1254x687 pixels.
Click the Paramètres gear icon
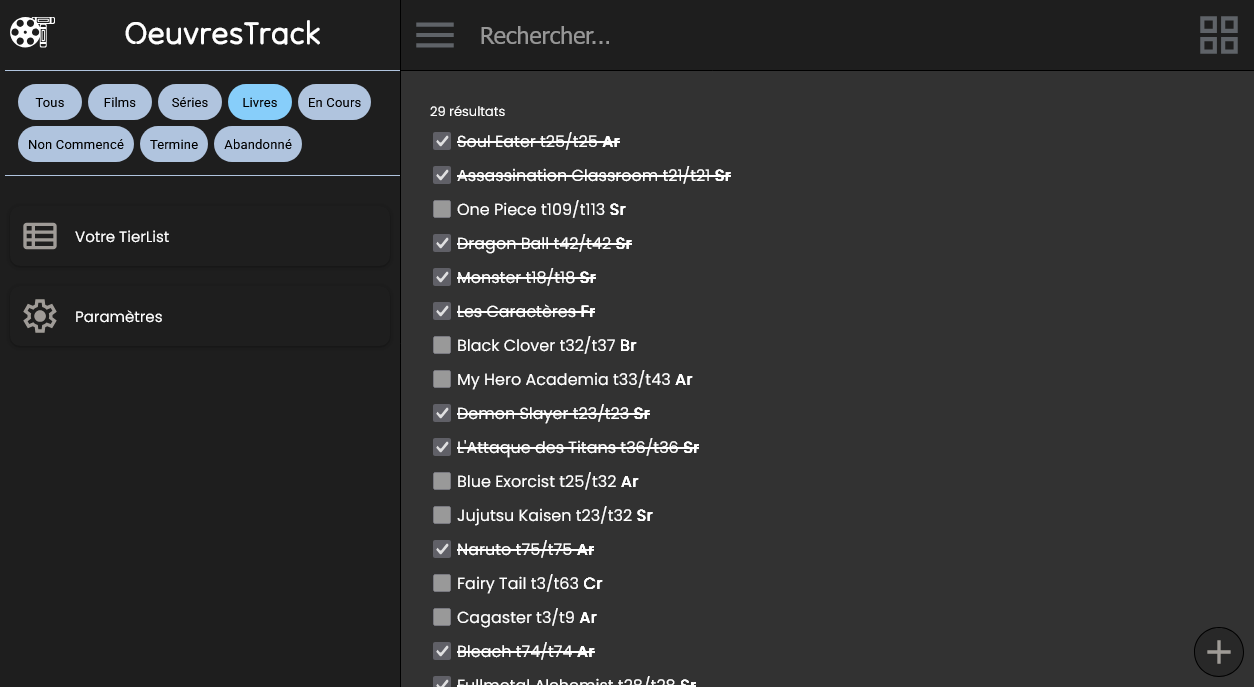point(40,316)
